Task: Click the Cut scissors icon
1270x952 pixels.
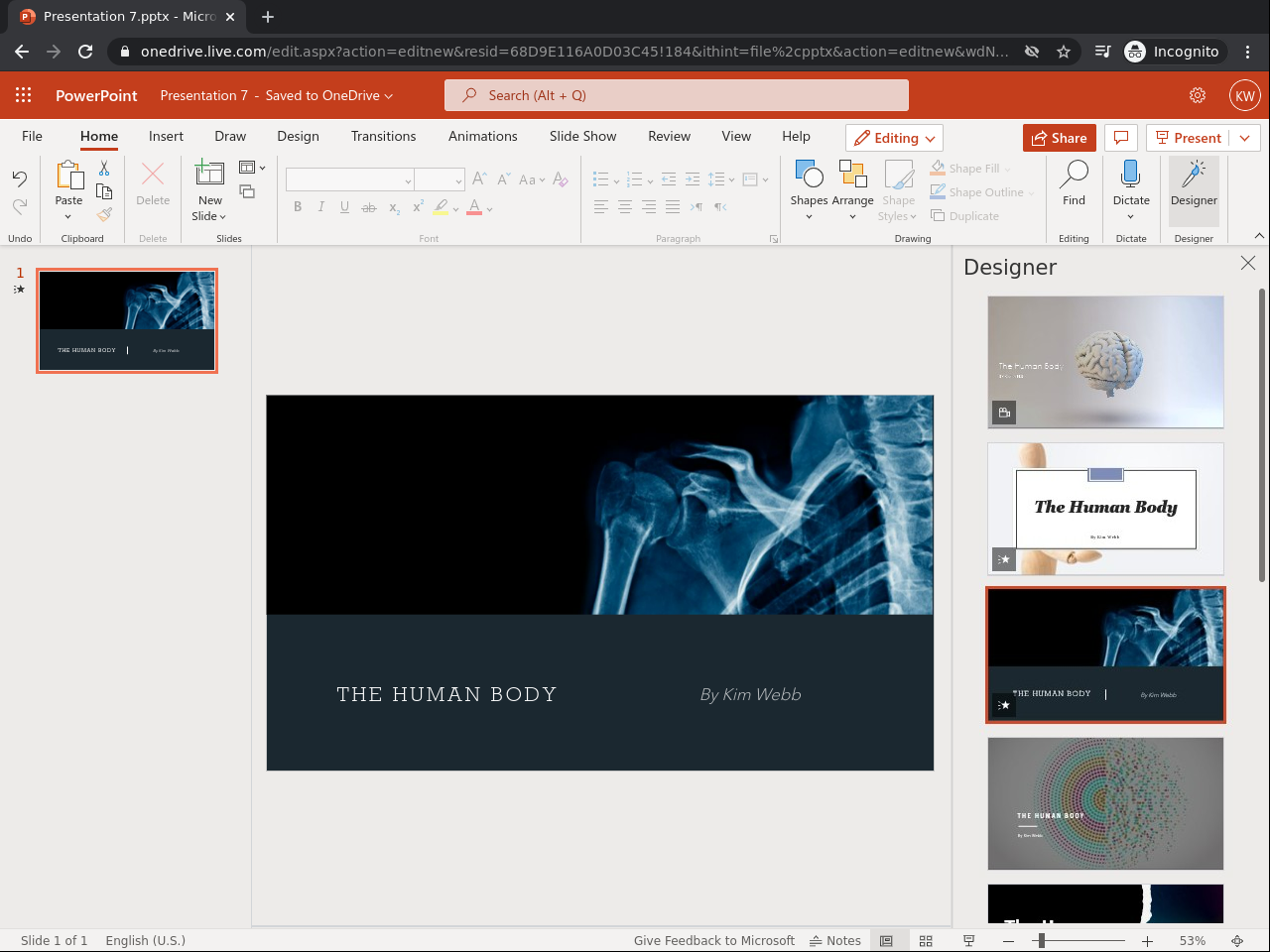Action: [104, 170]
